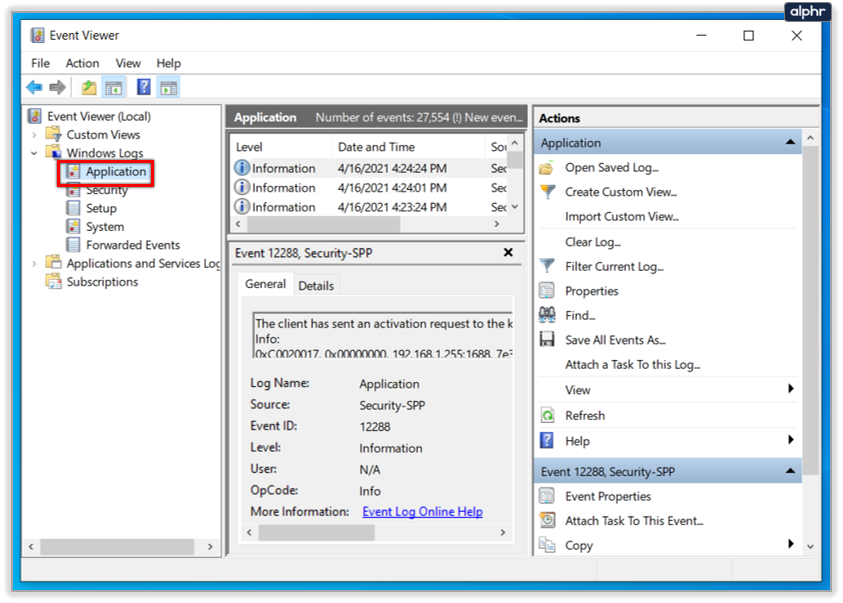Expand the Applications and Services Logs node

[x=34, y=264]
